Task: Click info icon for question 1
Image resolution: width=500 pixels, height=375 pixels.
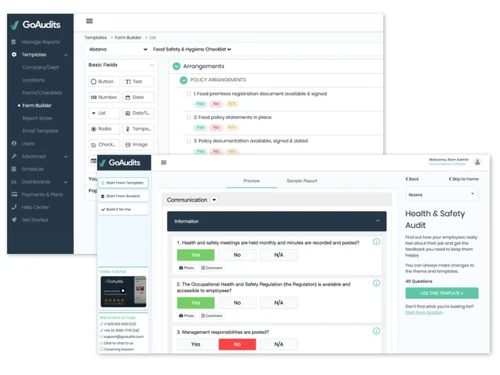Action: (x=376, y=242)
